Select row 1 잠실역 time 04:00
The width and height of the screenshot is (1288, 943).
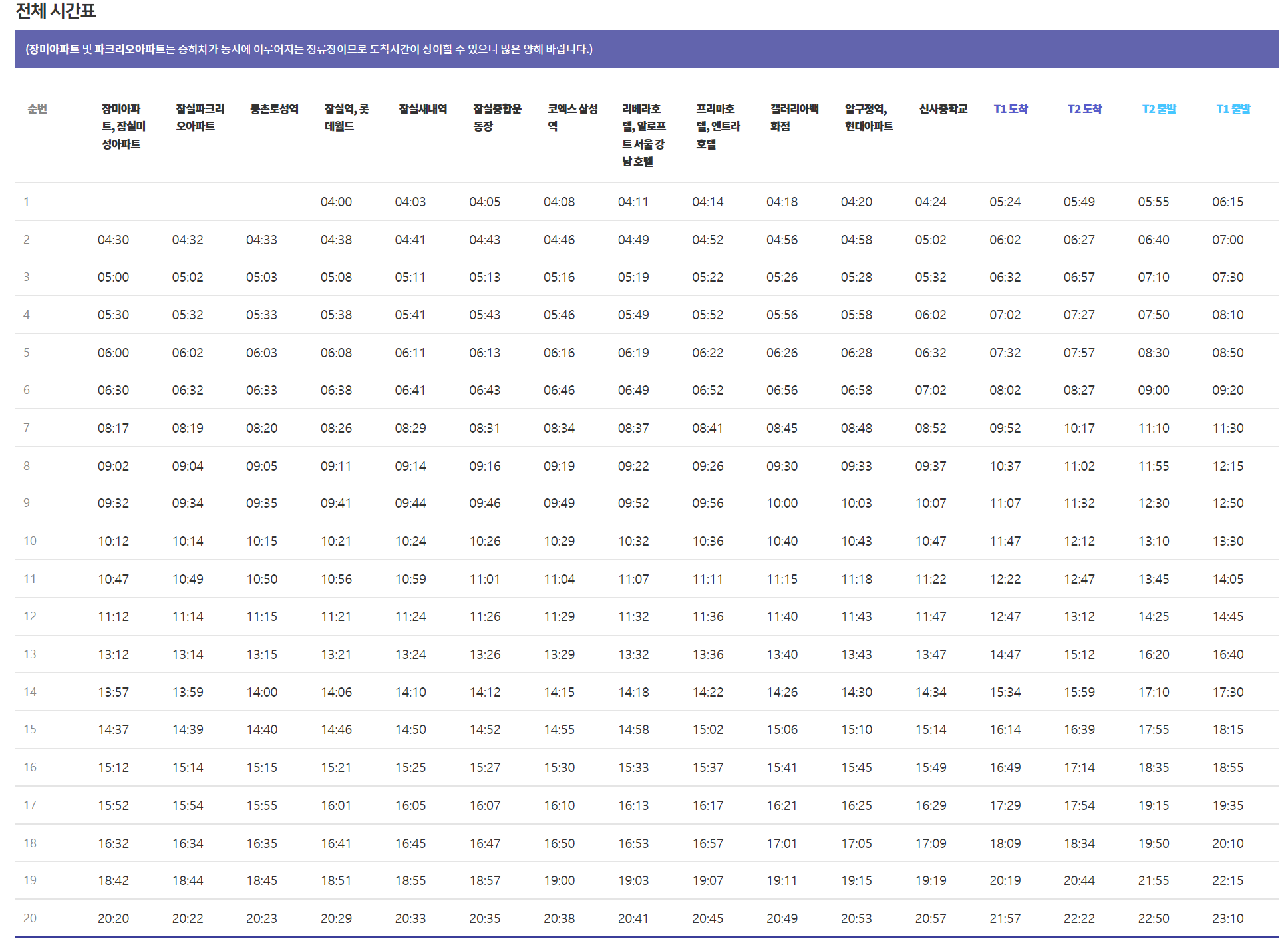(336, 202)
